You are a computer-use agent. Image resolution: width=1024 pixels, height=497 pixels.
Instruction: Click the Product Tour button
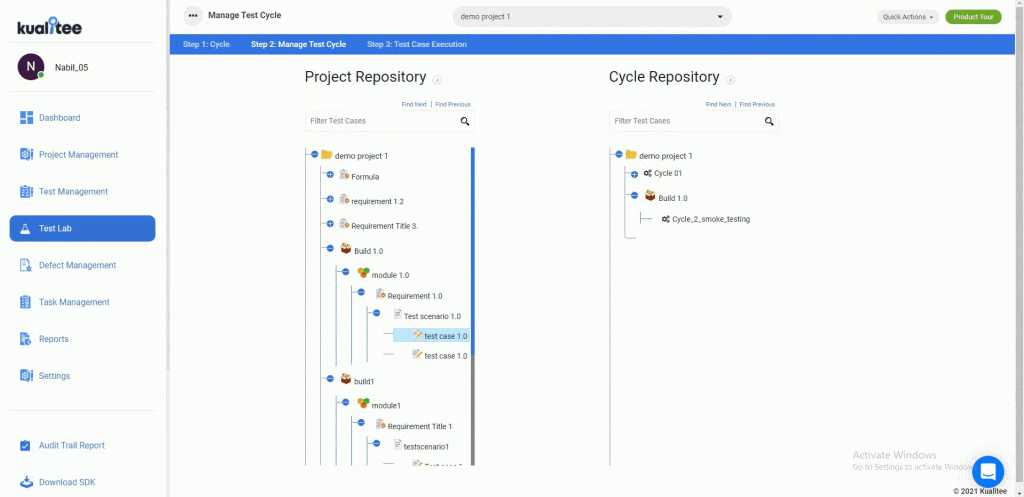pyautogui.click(x=973, y=17)
